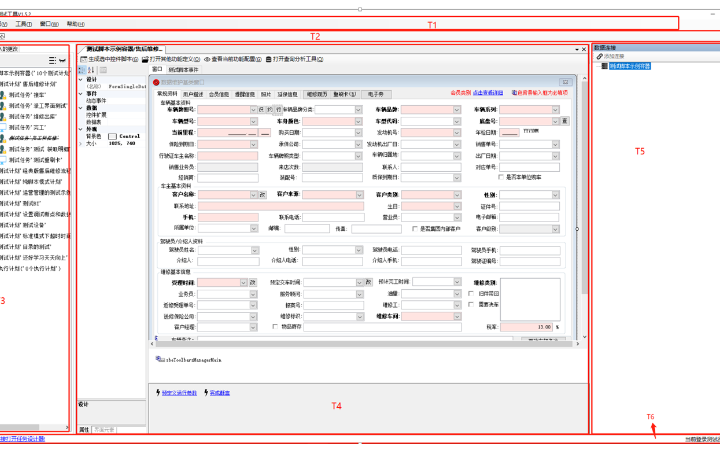
Task: Click the icon of test task "接车"
Action: point(3,95)
